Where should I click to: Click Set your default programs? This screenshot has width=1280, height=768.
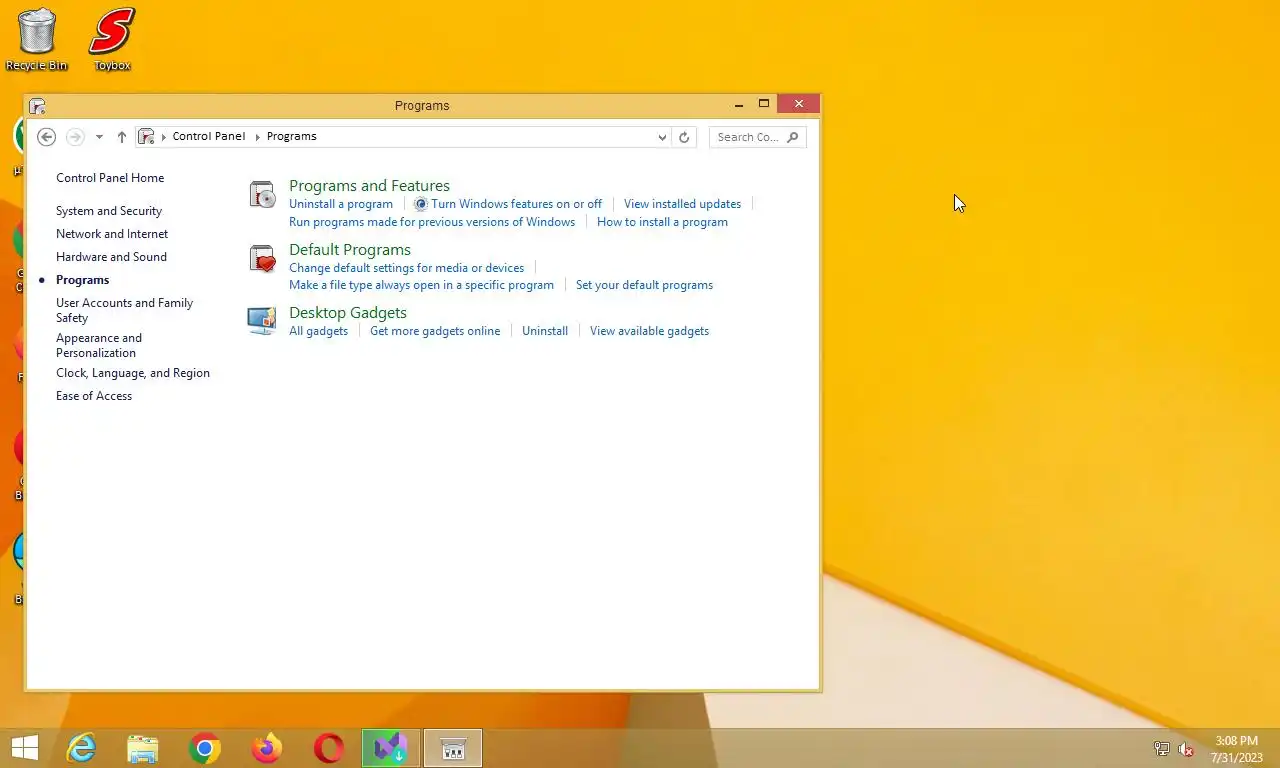tap(644, 285)
